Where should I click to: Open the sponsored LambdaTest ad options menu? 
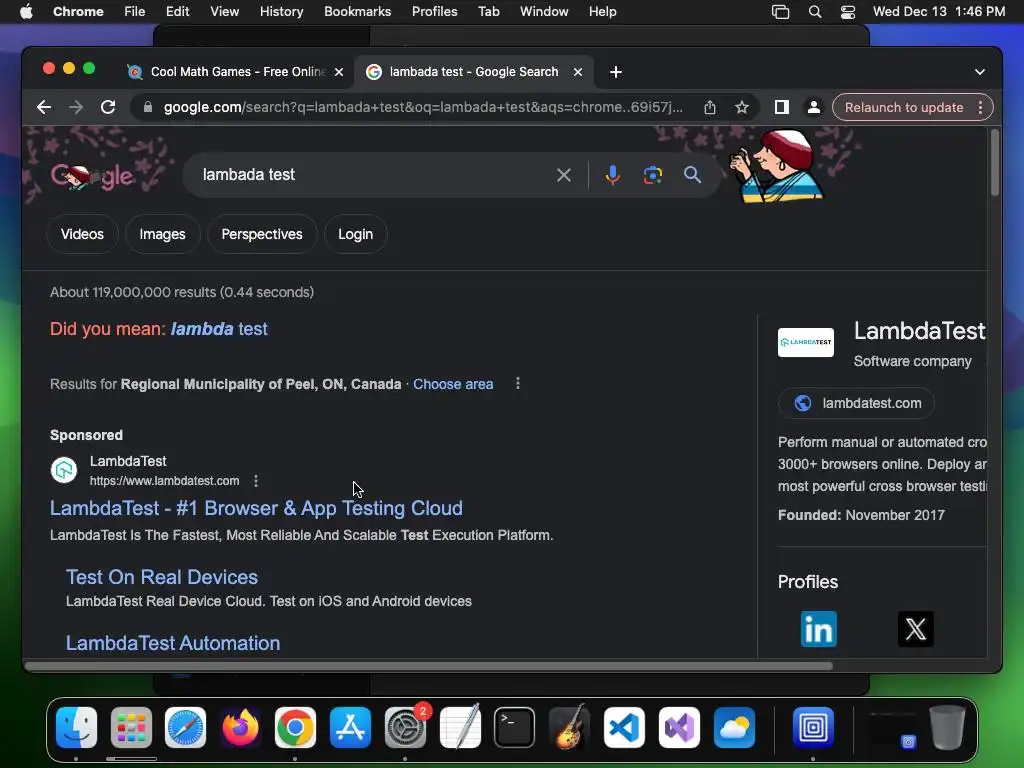pos(256,481)
